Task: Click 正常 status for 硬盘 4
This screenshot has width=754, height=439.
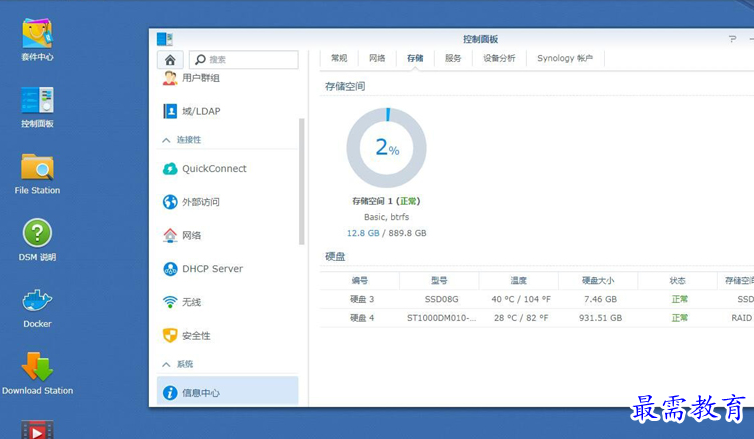Action: point(679,318)
